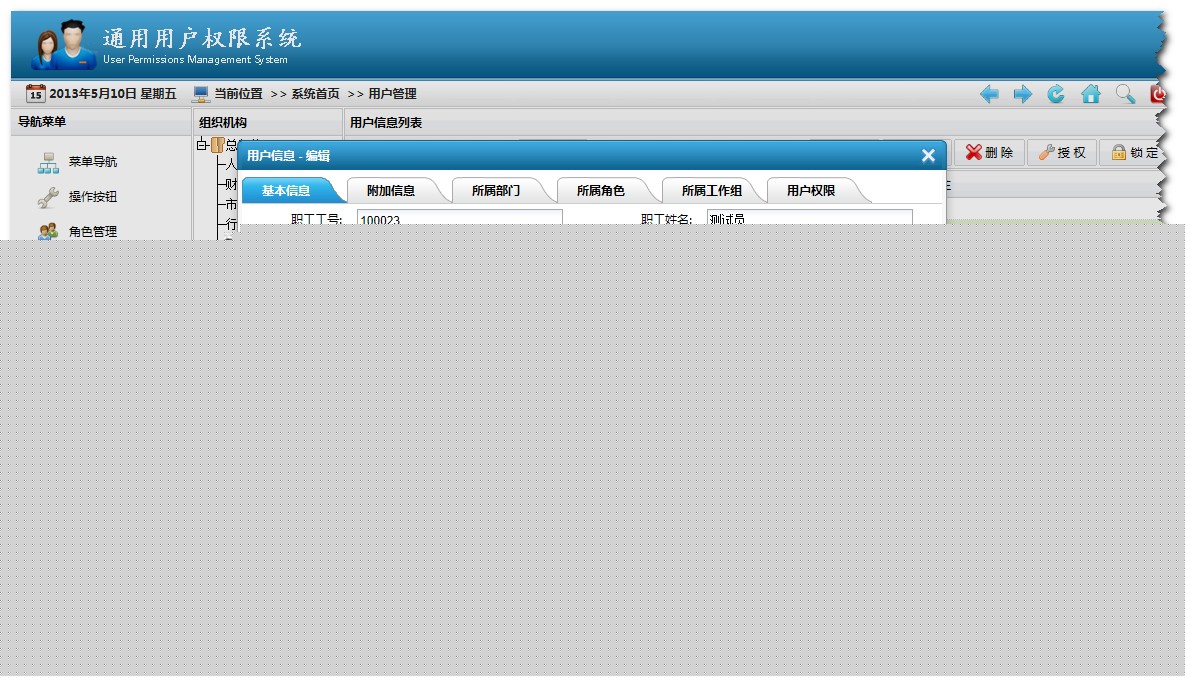This screenshot has width=1185, height=676.
Task: Click the 操作按钮 wrench icon in sidebar
Action: [47, 196]
